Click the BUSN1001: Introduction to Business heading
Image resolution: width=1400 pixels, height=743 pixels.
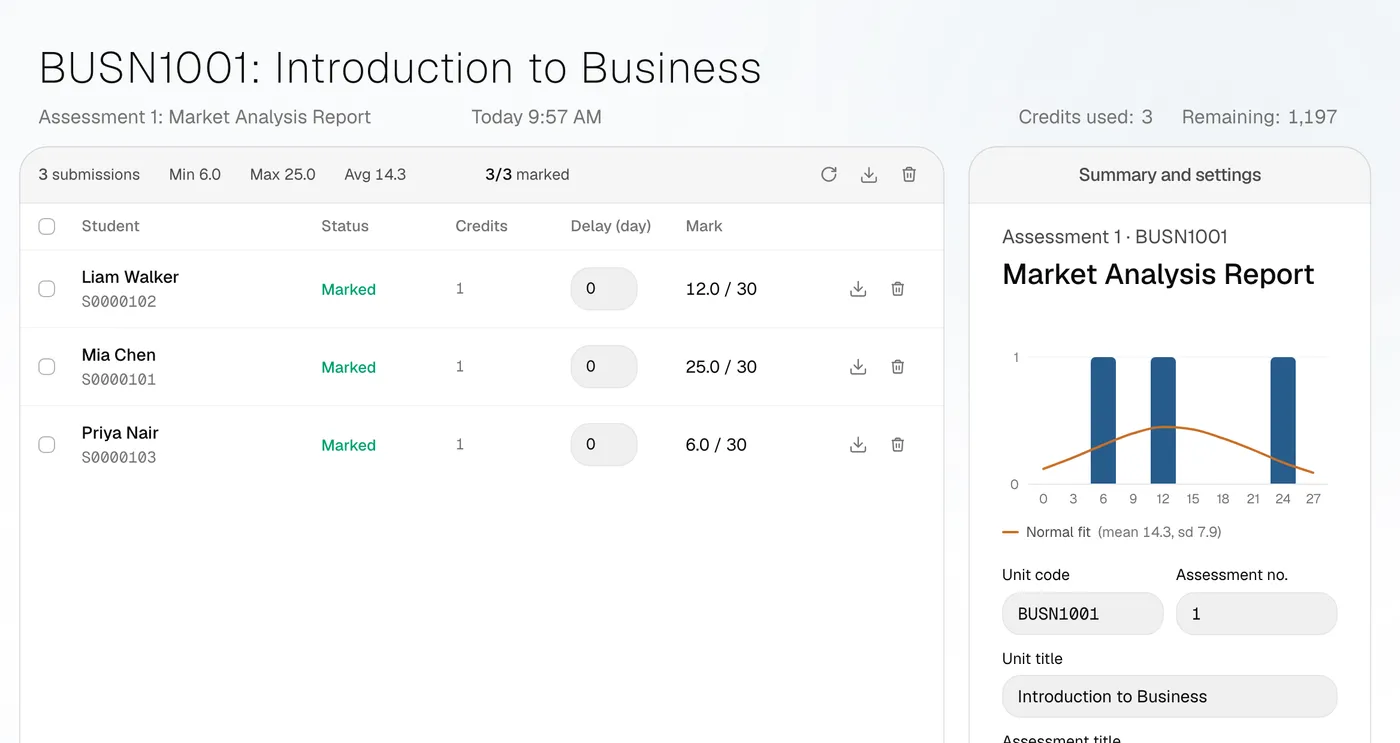click(400, 68)
